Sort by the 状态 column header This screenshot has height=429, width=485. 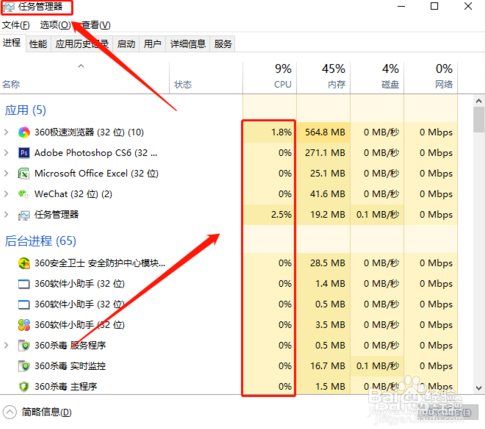206,77
